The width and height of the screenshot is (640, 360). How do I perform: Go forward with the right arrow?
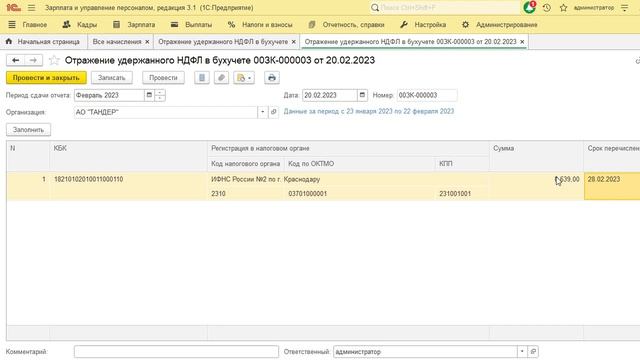(x=33, y=60)
